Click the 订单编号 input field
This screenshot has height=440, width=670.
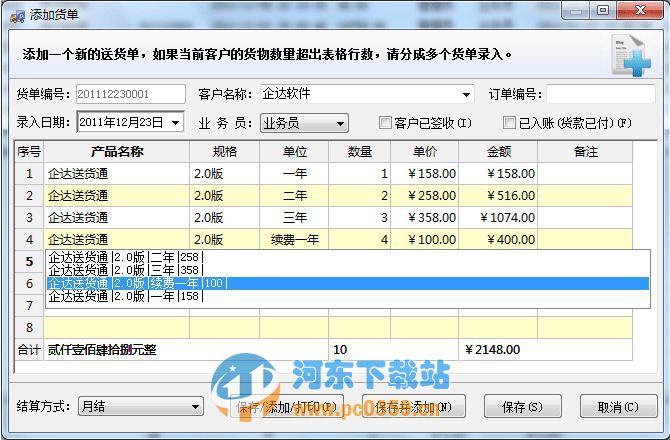(x=600, y=94)
